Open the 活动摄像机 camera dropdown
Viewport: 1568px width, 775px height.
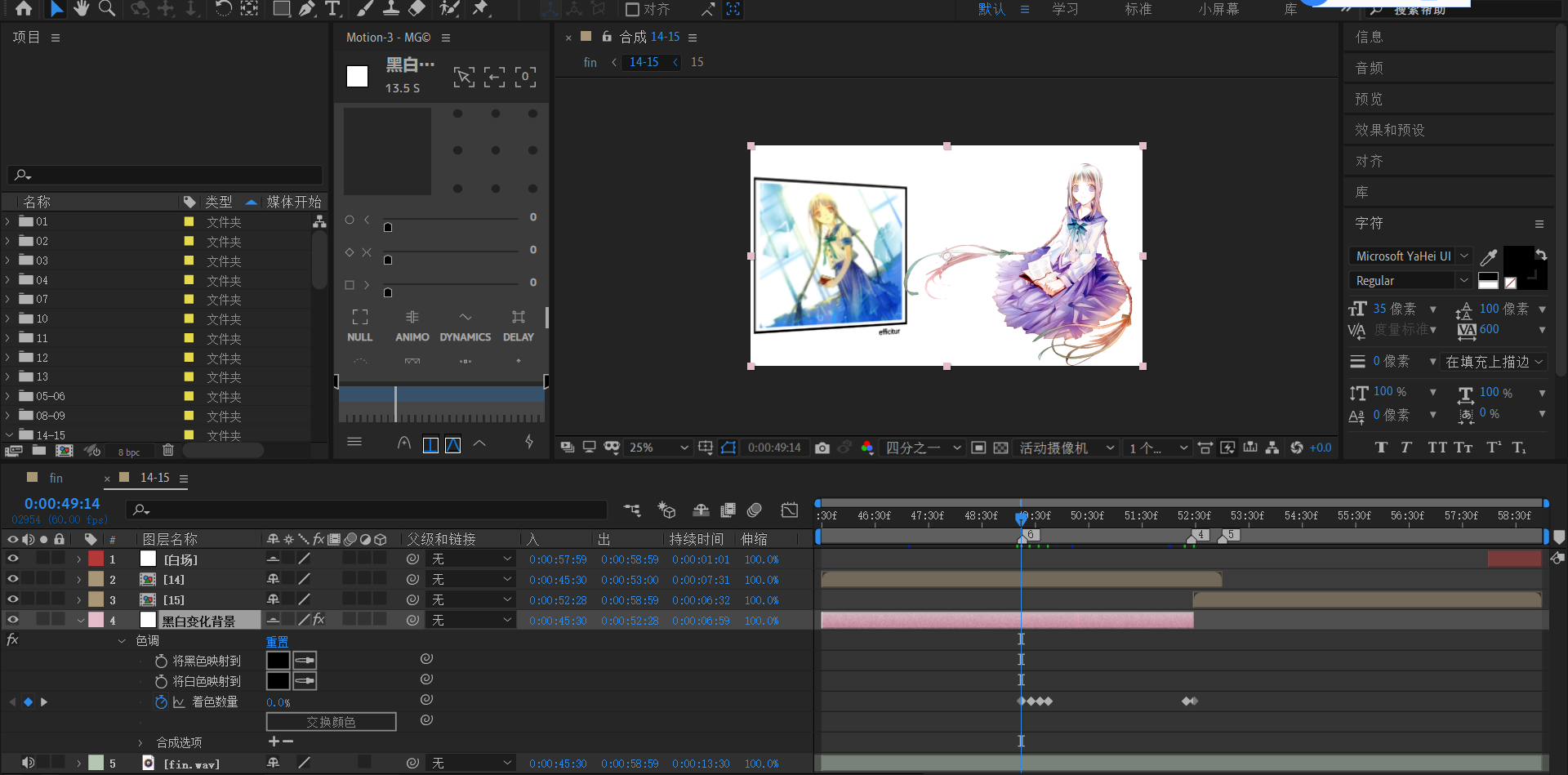click(x=1067, y=448)
